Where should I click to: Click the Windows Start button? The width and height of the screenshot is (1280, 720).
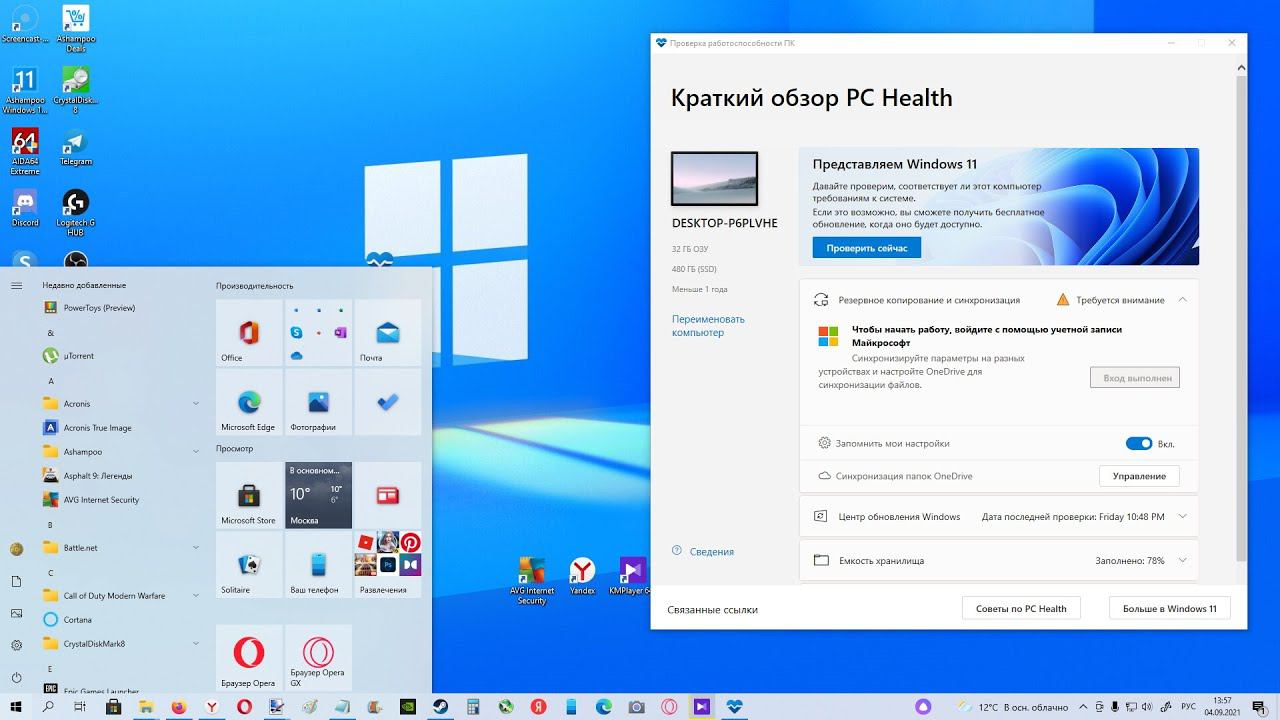tap(16, 707)
